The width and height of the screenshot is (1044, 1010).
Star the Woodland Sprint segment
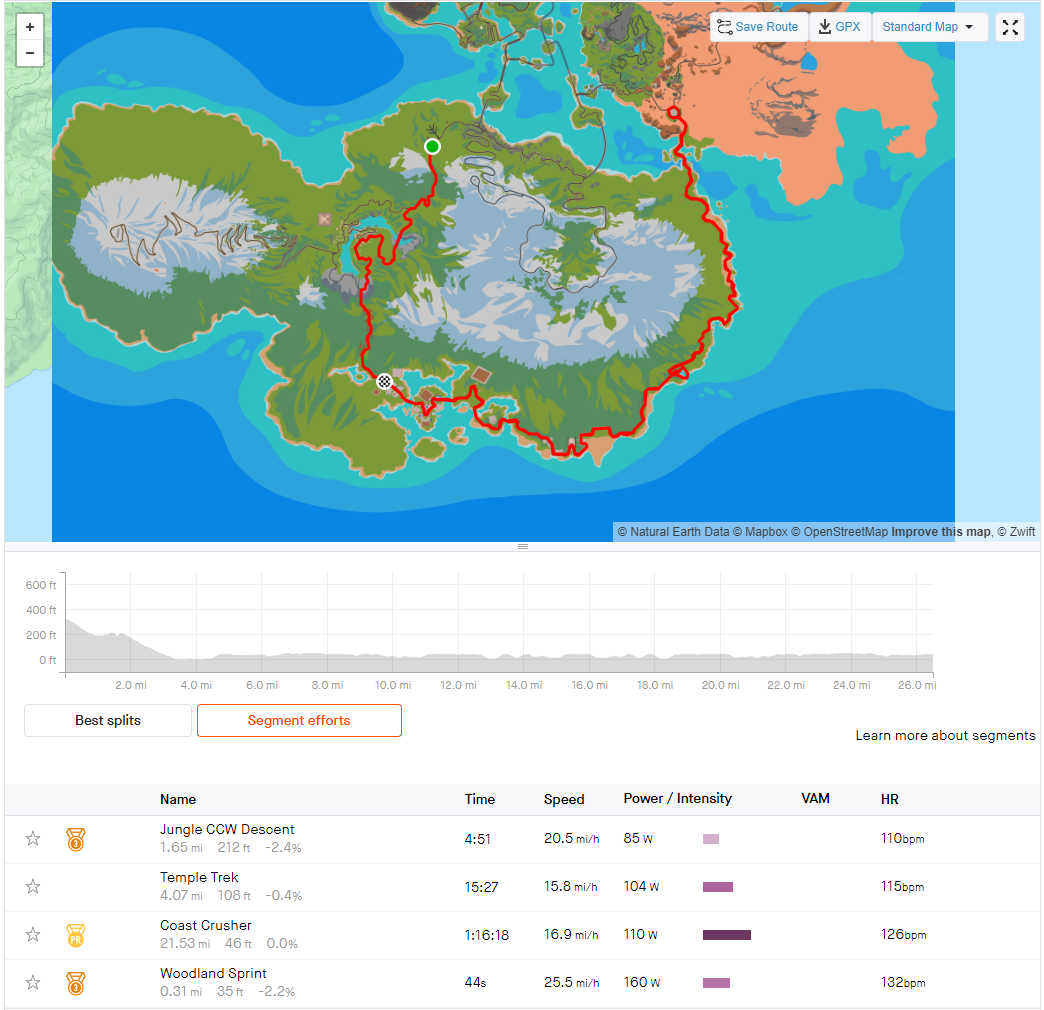(x=33, y=982)
